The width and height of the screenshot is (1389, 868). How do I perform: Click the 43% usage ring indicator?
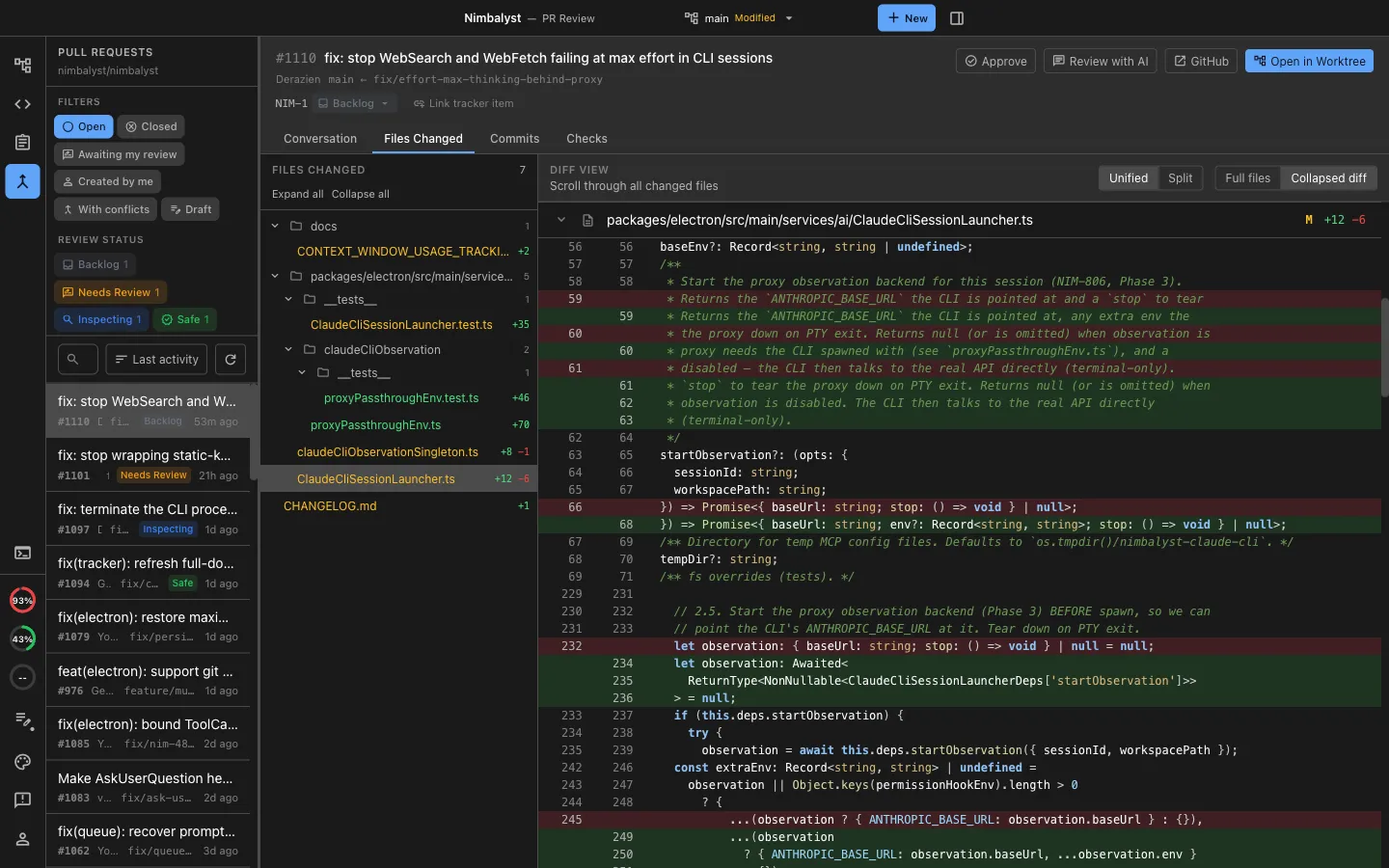22,638
